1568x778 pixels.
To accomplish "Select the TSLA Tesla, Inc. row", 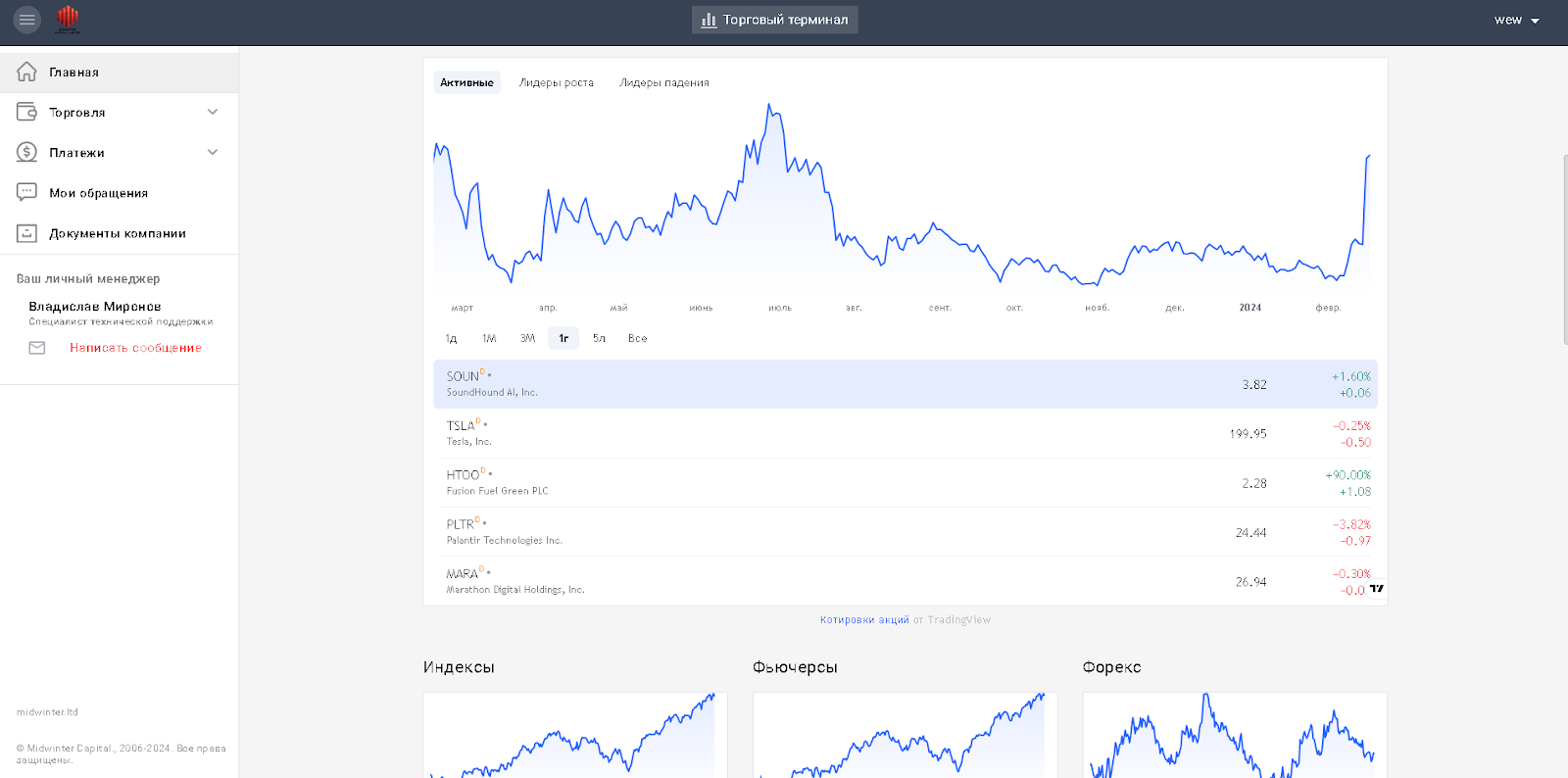I will pos(906,433).
